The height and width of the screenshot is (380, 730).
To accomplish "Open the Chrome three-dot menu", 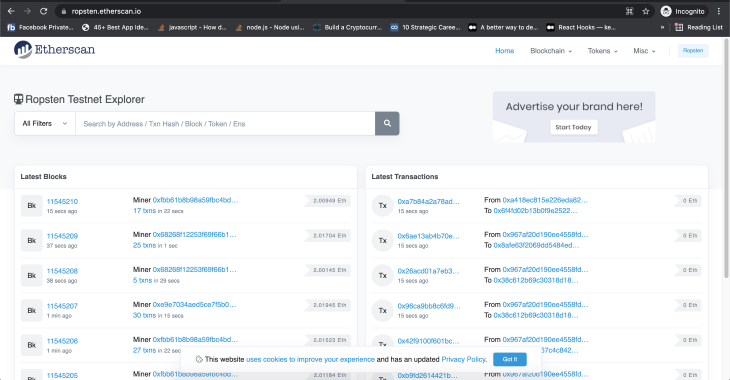I will click(719, 11).
